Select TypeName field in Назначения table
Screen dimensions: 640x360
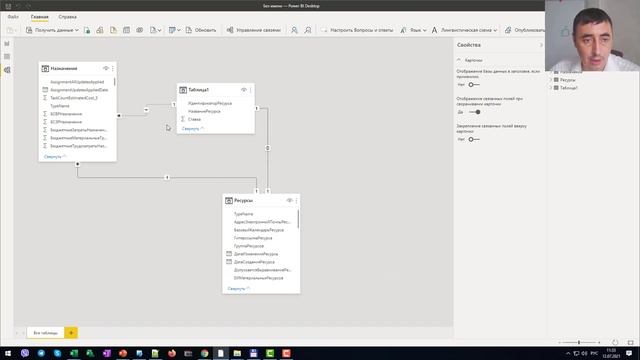60,106
